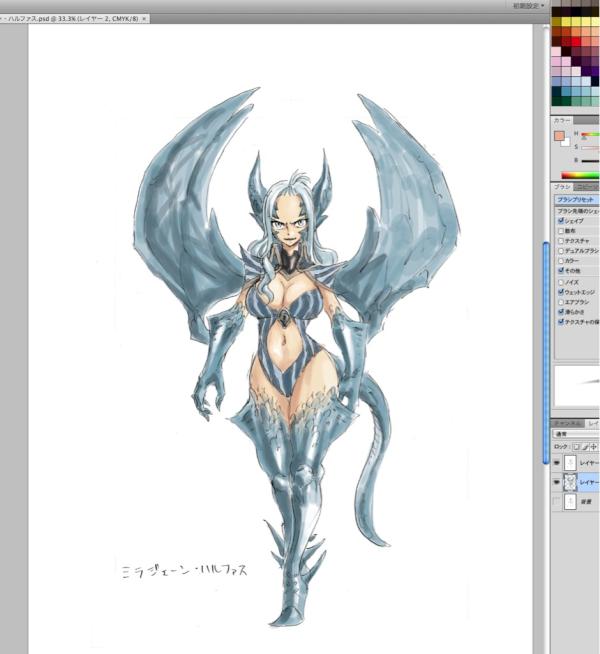Switch to the レイヤー panel tab
Viewport: 600px width, 654px height.
[x=592, y=423]
